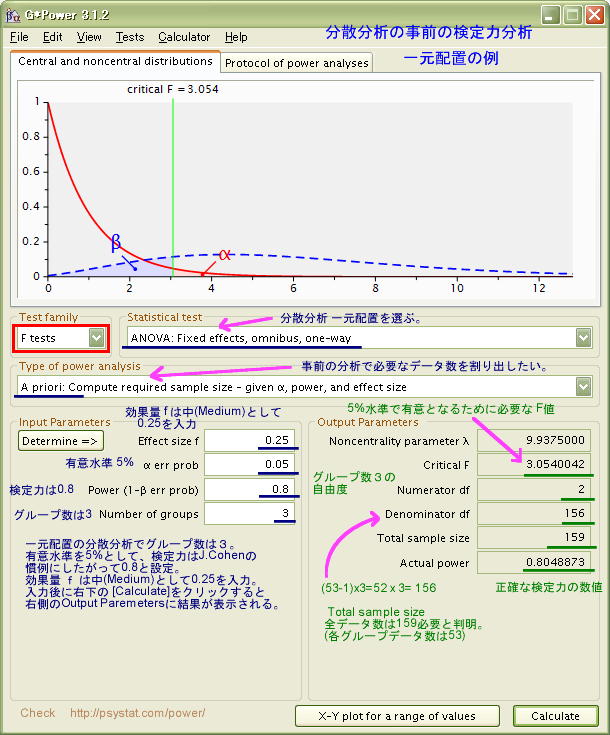
Task: Click the Total sample size label
Action: click(x=423, y=538)
